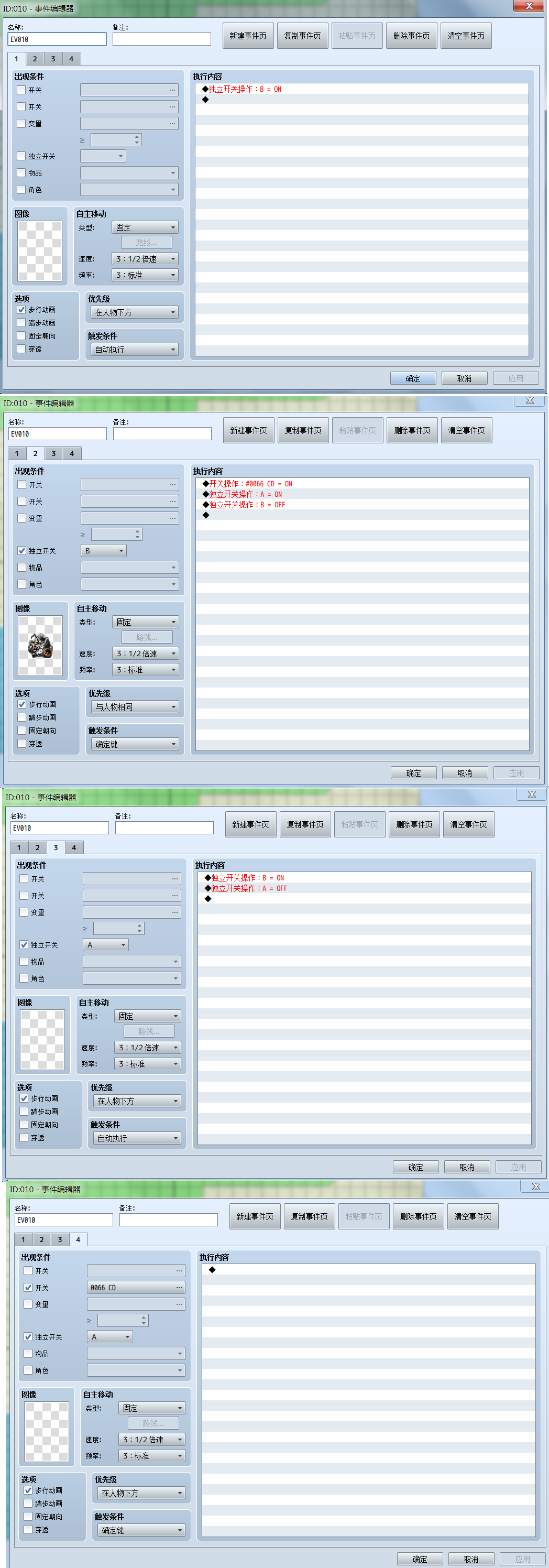Image resolution: width=549 pixels, height=1568 pixels.
Task: Select command 独立开关操作：B = OFF
Action: point(244,505)
